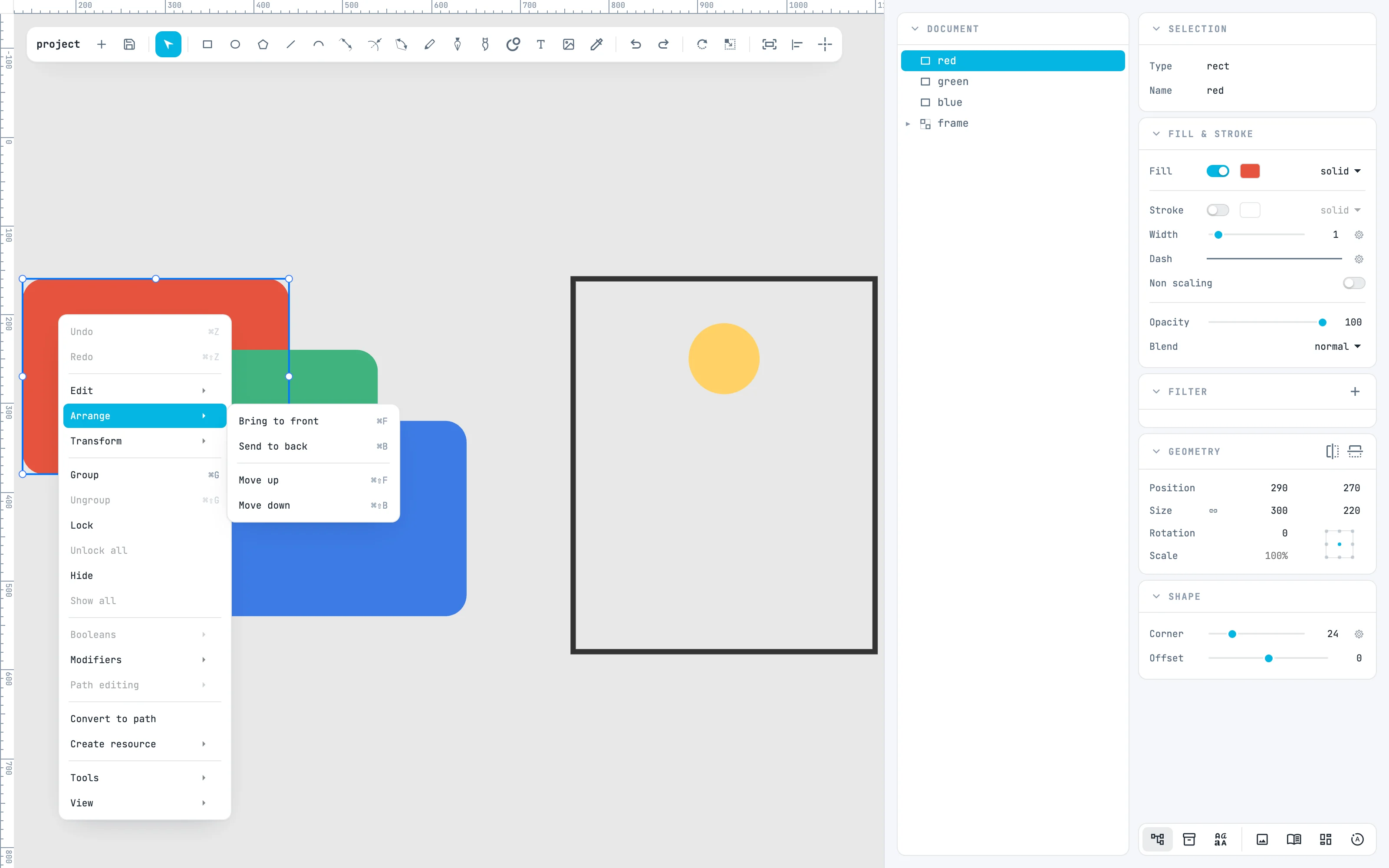Toggle size proportion link icon

click(x=1213, y=510)
